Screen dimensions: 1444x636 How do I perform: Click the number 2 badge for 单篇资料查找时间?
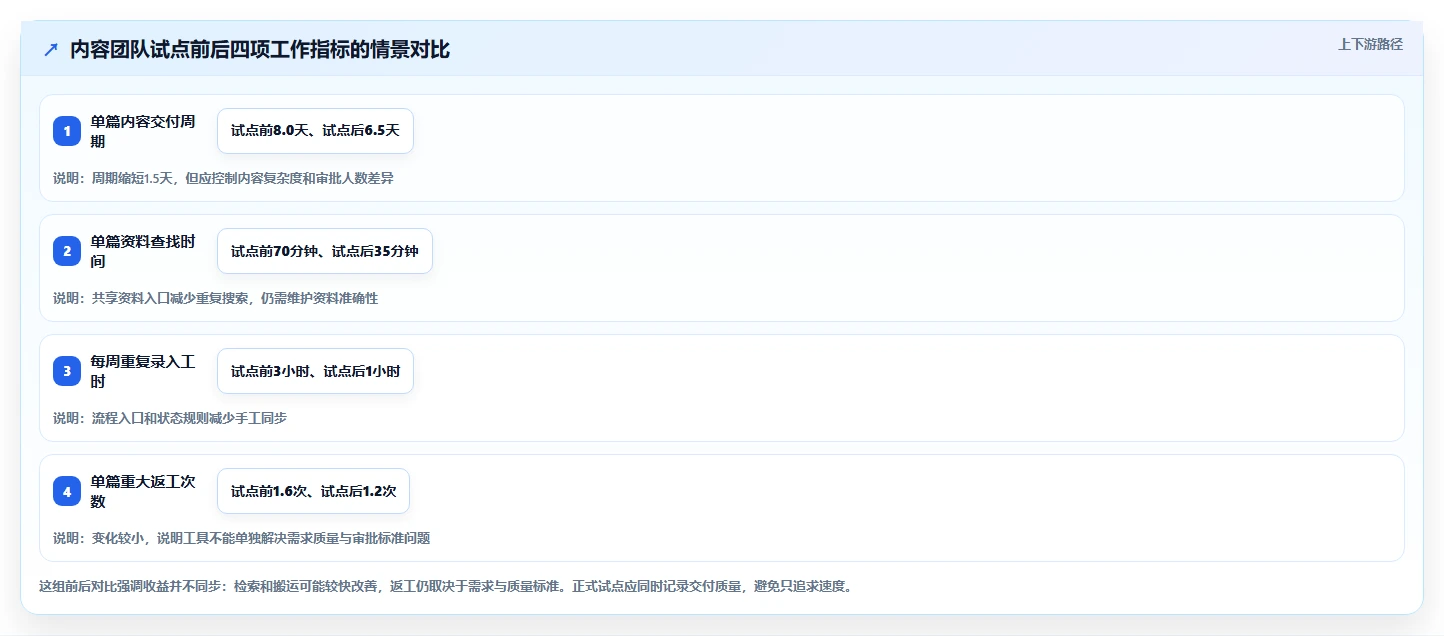(67, 251)
